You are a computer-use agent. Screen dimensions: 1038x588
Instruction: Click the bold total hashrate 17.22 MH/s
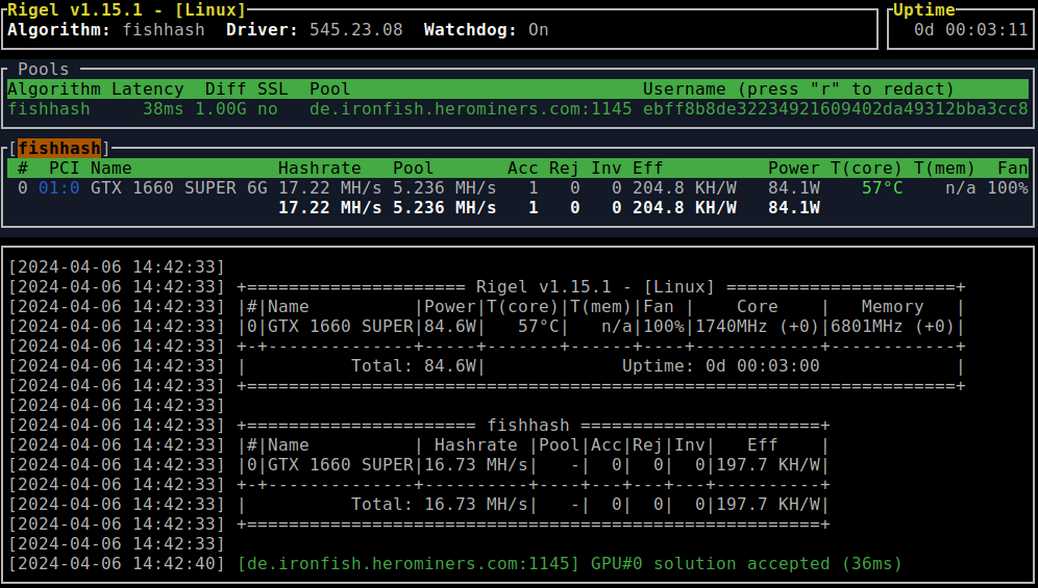coord(330,208)
